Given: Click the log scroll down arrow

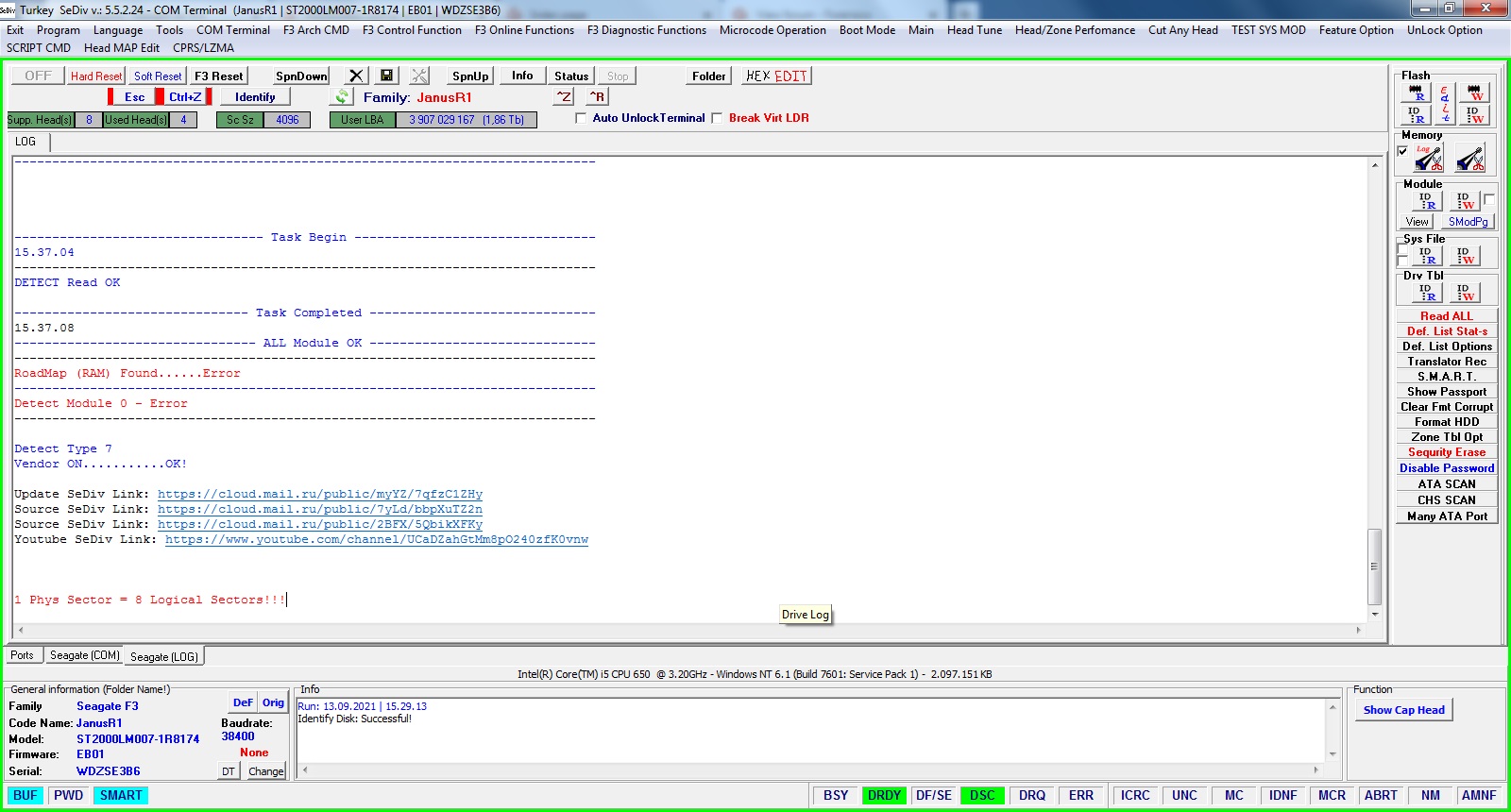Looking at the screenshot, I should click(x=1375, y=615).
